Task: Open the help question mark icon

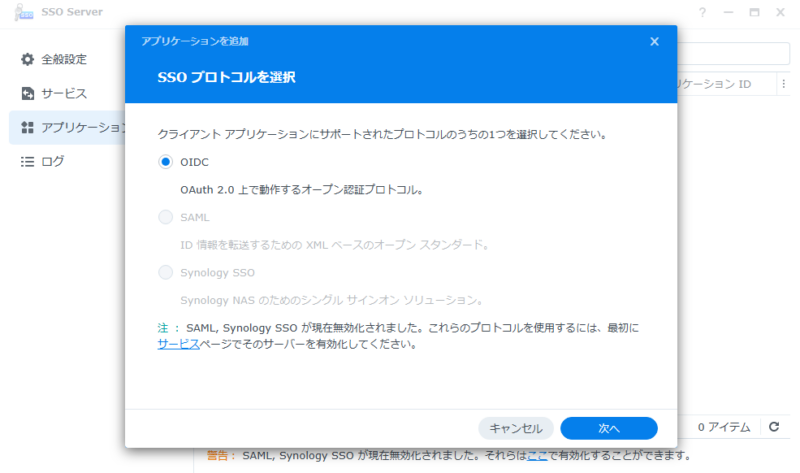Action: point(703,12)
